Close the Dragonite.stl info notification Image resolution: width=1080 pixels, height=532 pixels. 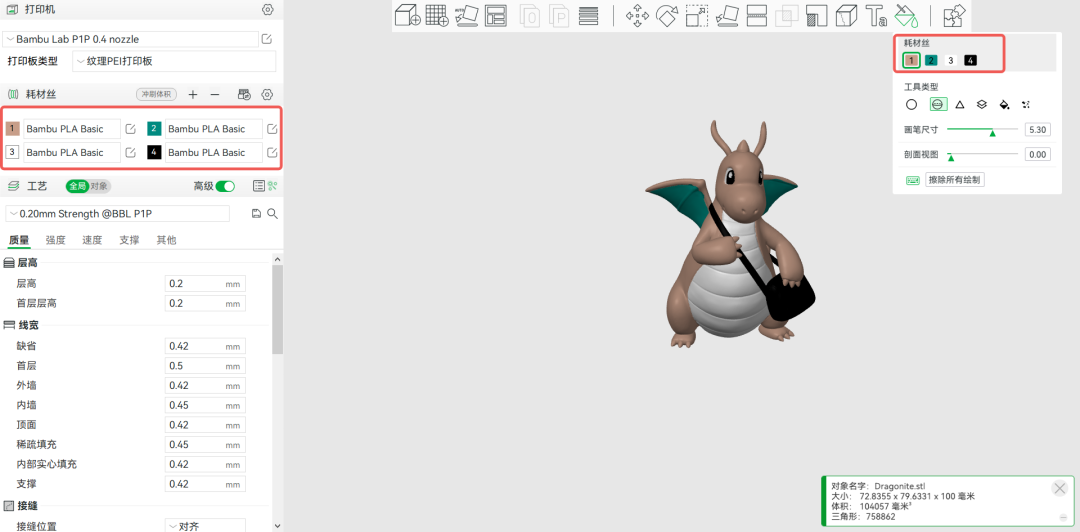pos(1059,489)
